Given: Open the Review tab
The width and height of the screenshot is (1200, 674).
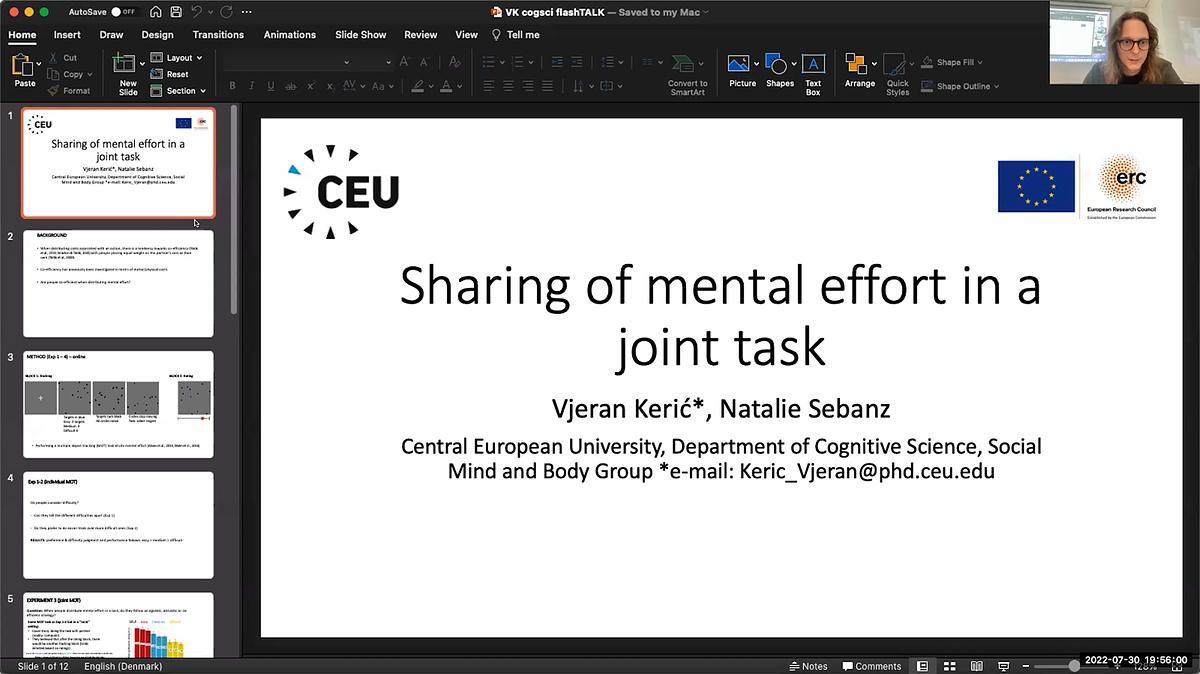Looking at the screenshot, I should click(420, 34).
